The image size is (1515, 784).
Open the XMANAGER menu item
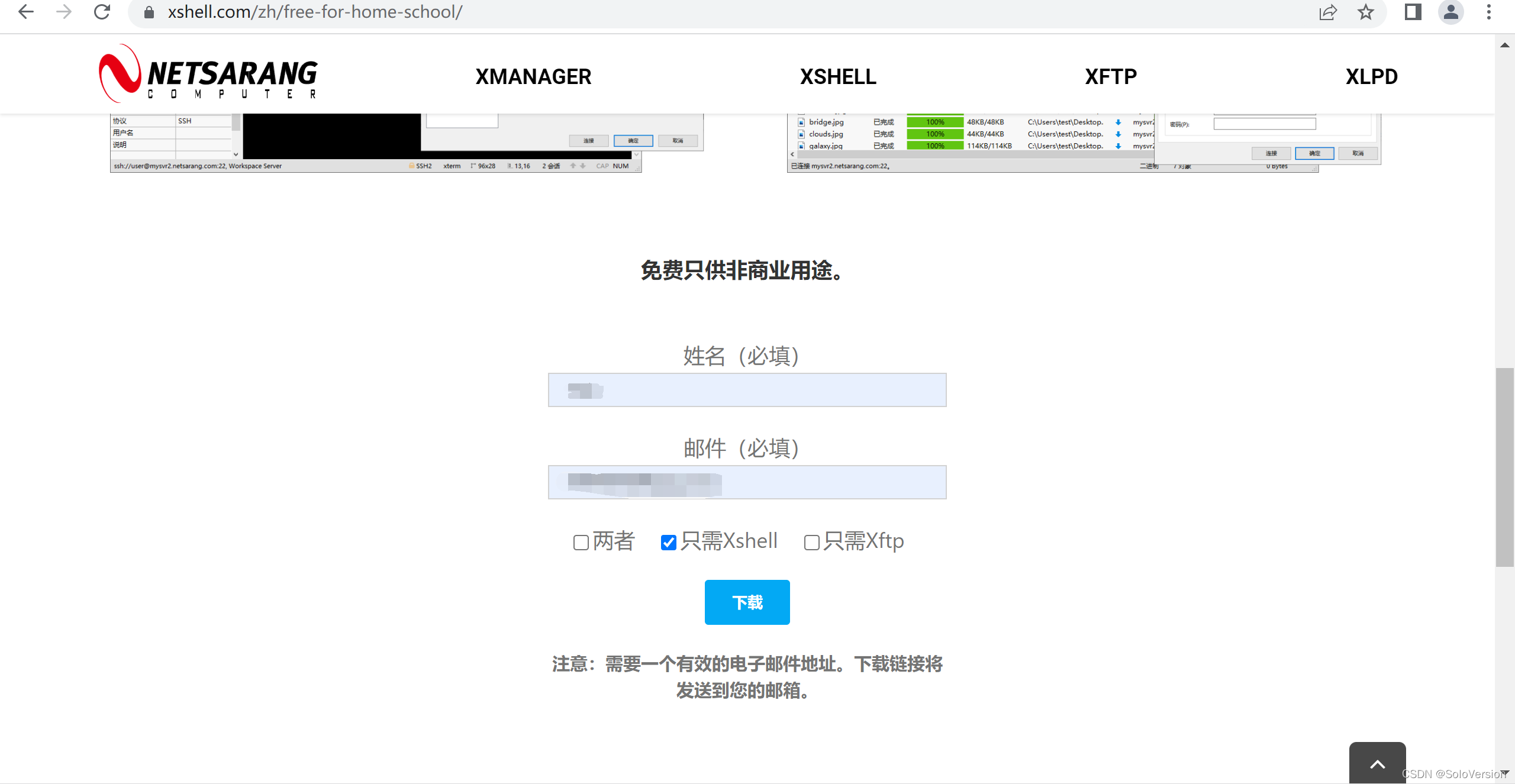[533, 76]
